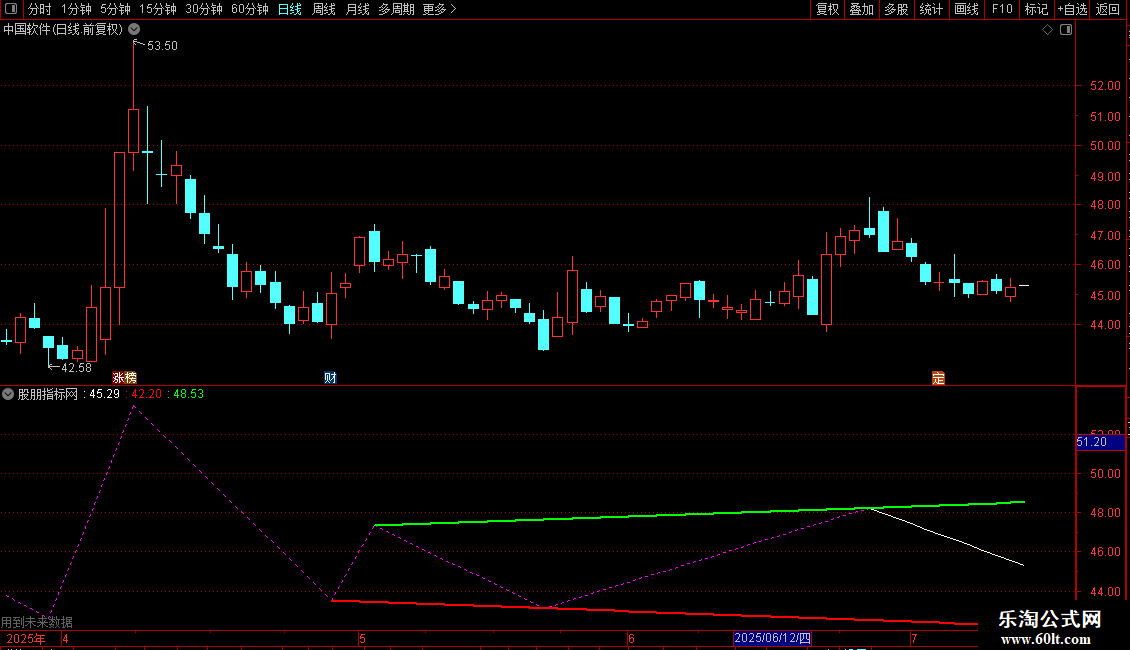This screenshot has height=650, width=1130.
Task: Expand dropdown next to 中国软件 title
Action: click(134, 30)
